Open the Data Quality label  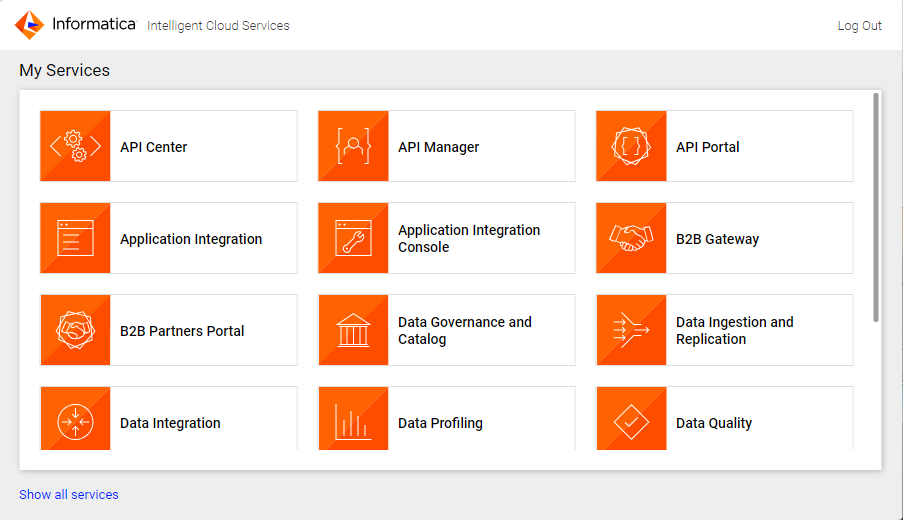click(714, 423)
